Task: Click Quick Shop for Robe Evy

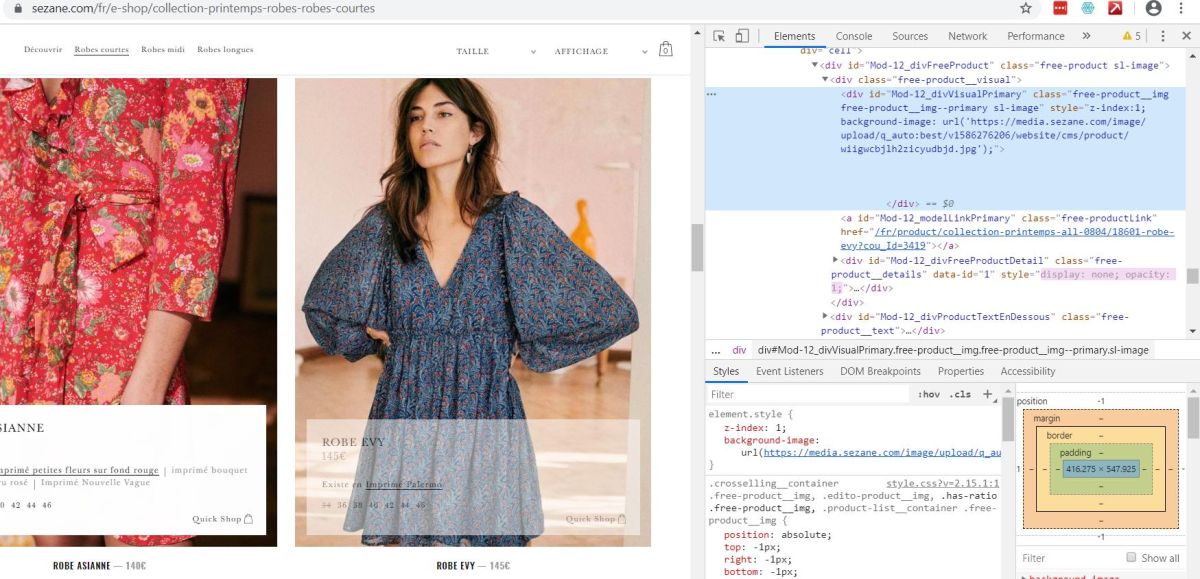Action: (x=595, y=519)
